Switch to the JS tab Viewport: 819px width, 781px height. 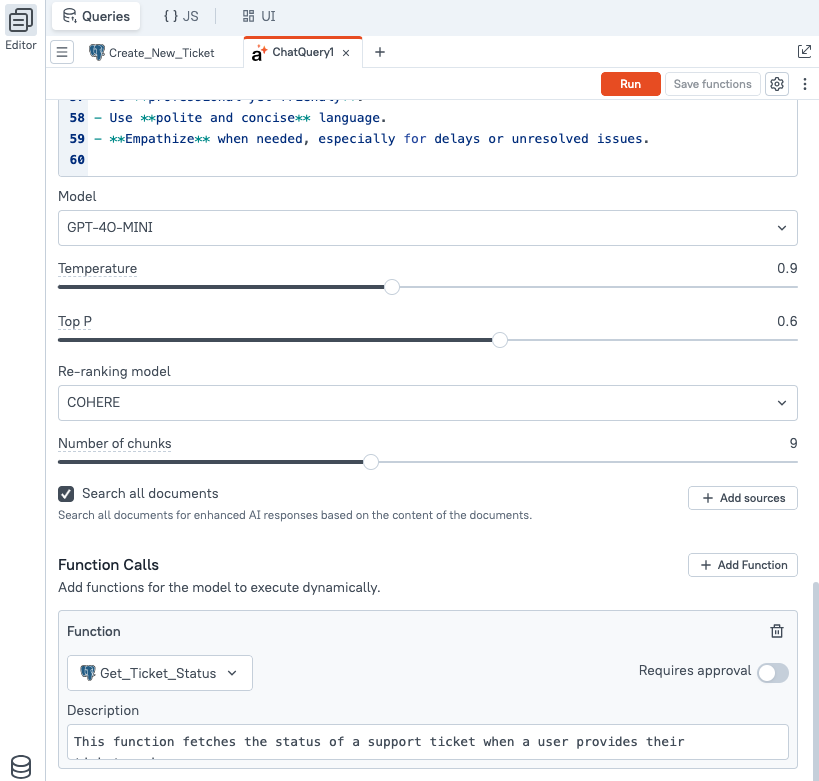181,16
